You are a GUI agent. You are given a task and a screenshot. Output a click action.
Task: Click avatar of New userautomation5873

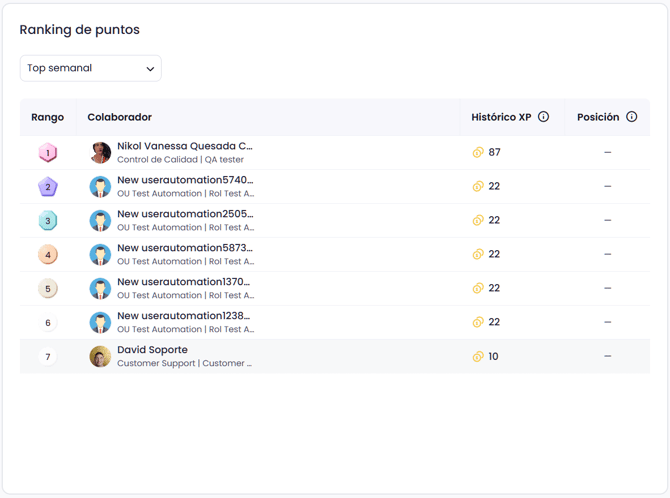click(100, 255)
